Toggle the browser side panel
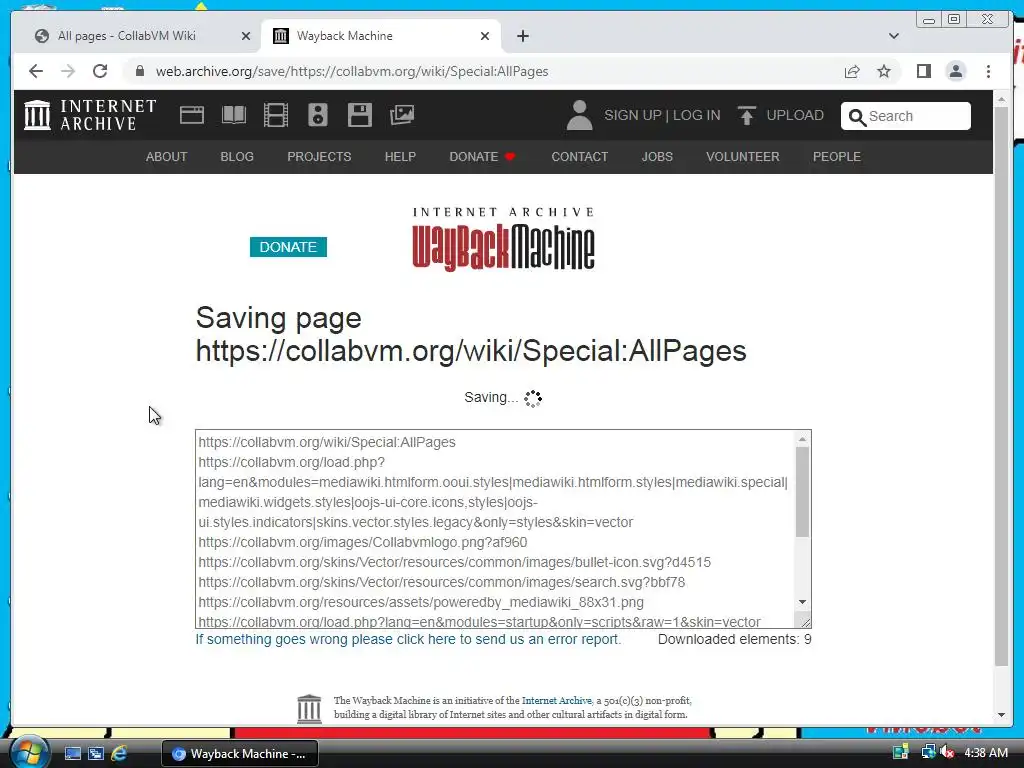Viewport: 1024px width, 768px height. coord(923,71)
